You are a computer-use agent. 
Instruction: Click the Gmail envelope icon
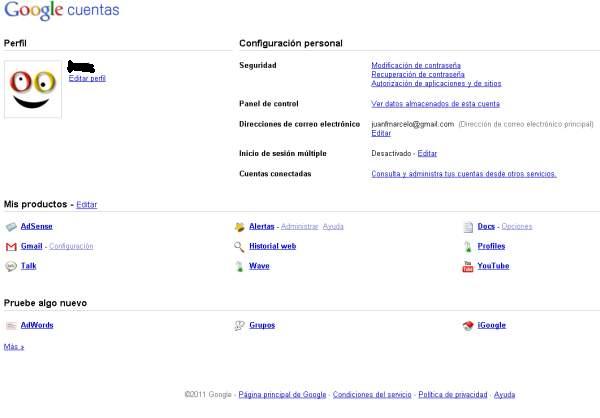pyautogui.click(x=11, y=246)
